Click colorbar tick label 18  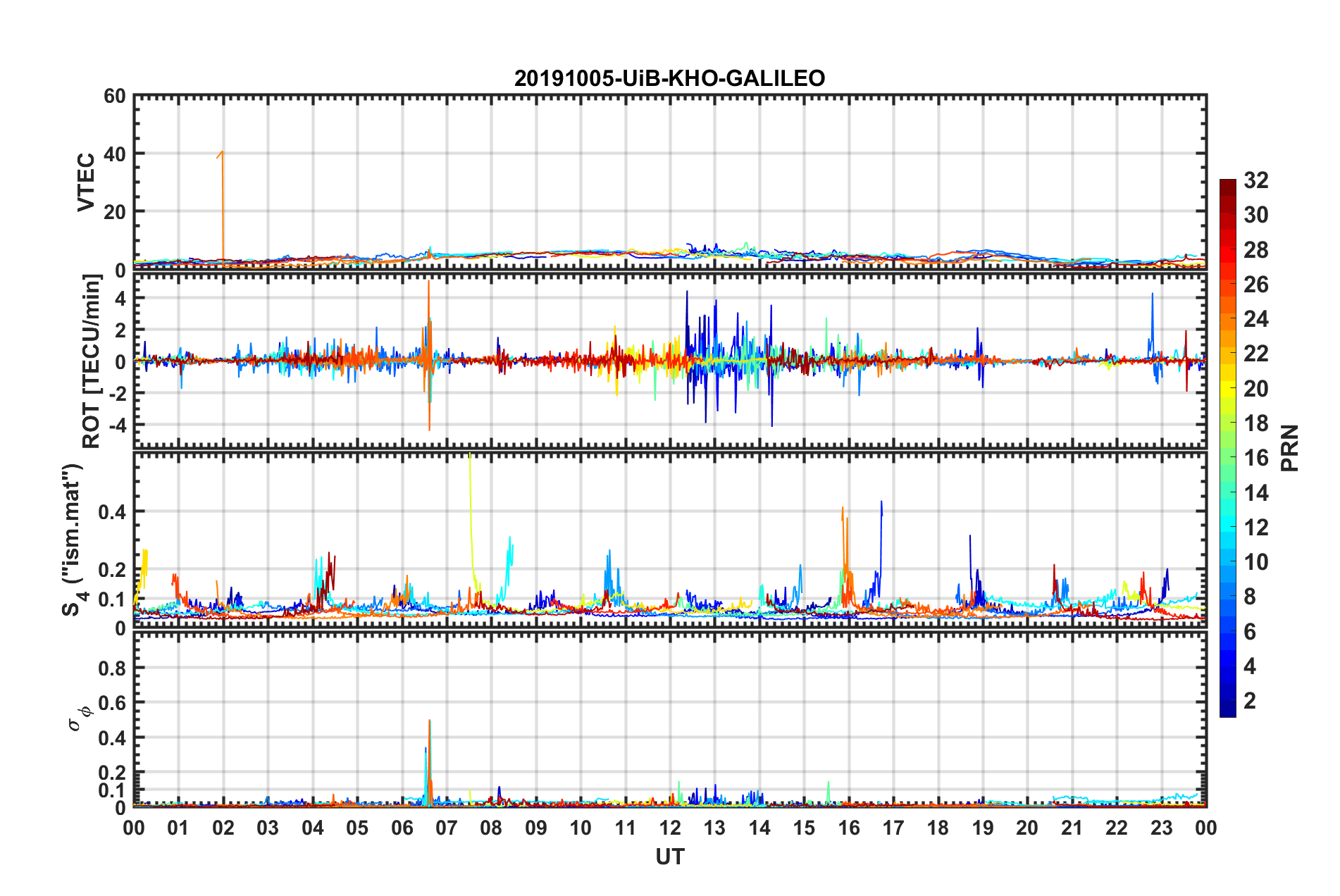click(1256, 423)
